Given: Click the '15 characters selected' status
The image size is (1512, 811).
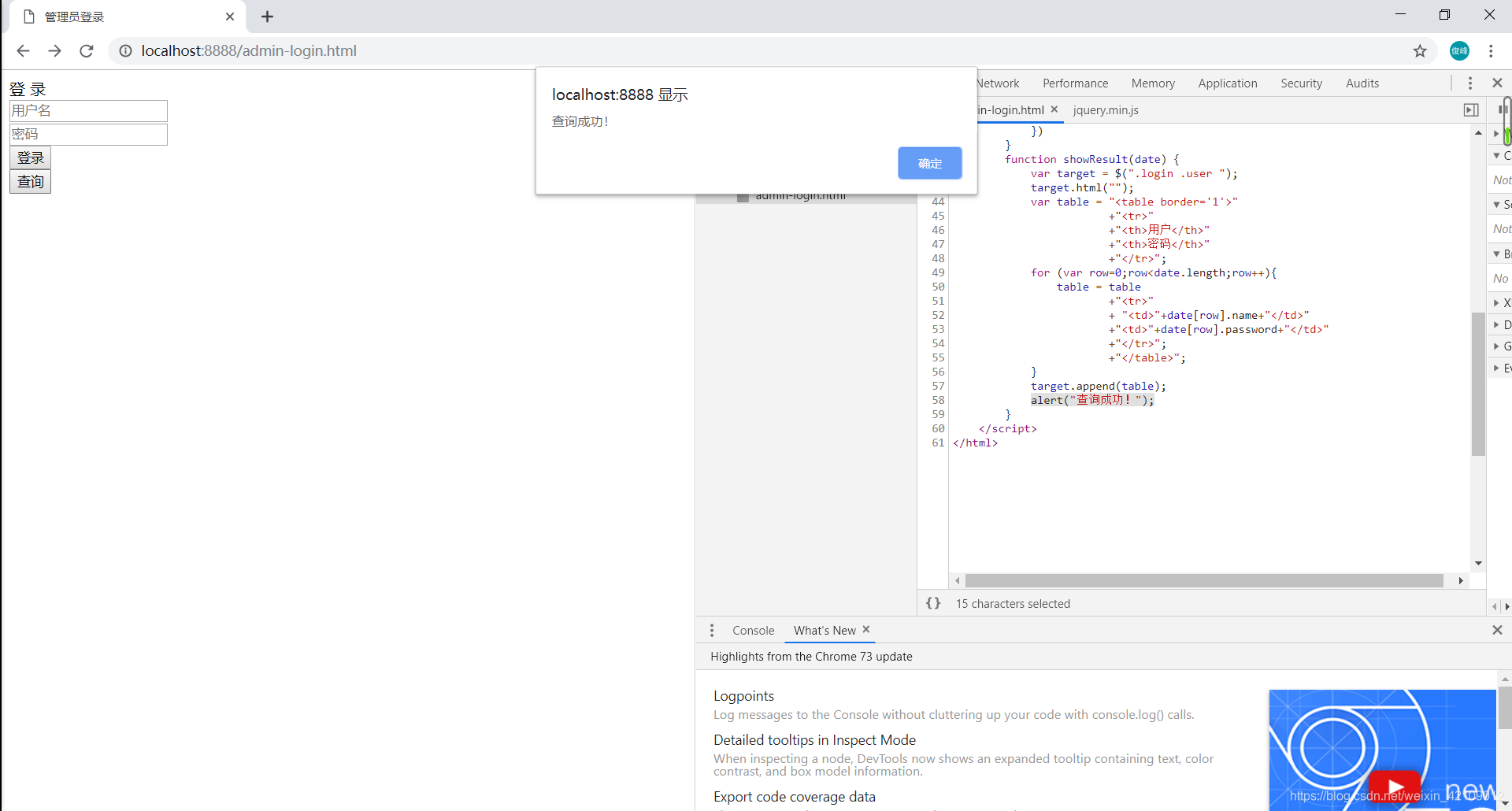Looking at the screenshot, I should coord(1013,604).
